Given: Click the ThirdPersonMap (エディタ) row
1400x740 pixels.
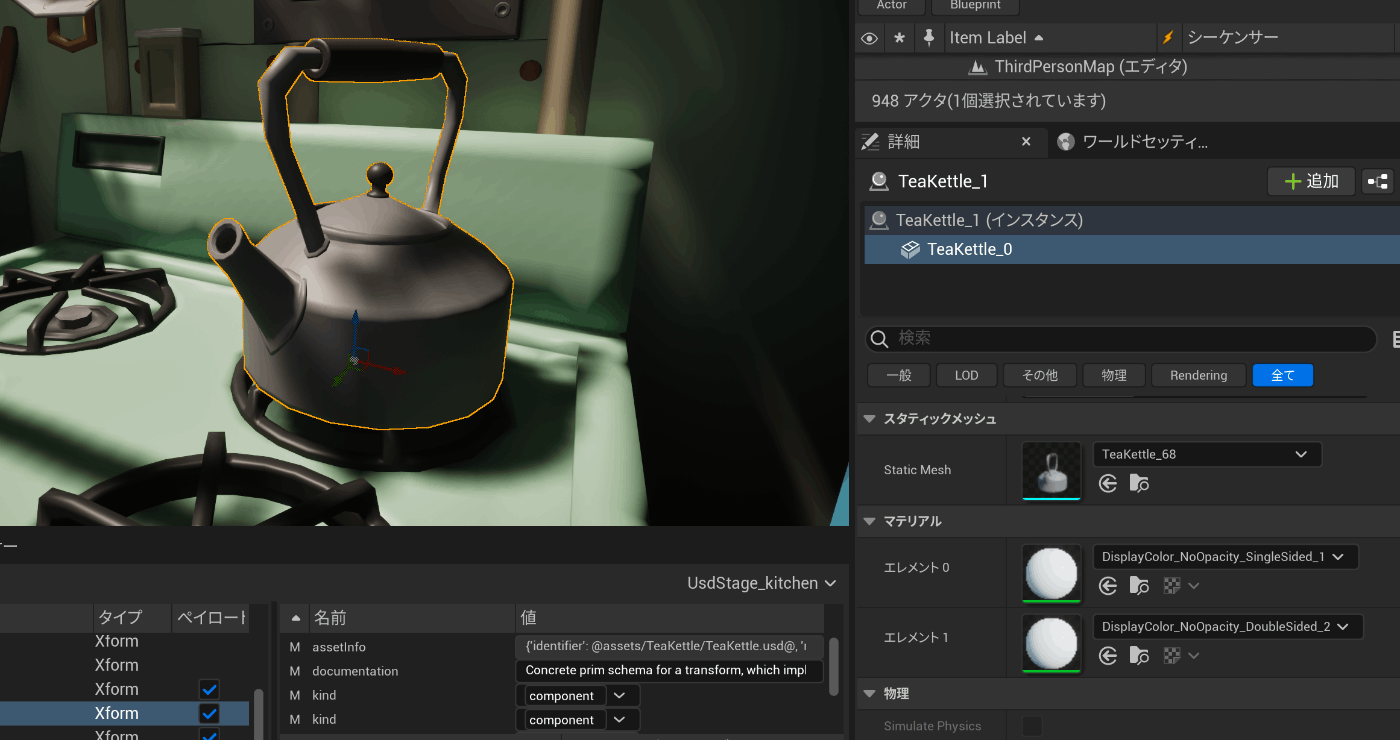Looking at the screenshot, I should click(1128, 67).
